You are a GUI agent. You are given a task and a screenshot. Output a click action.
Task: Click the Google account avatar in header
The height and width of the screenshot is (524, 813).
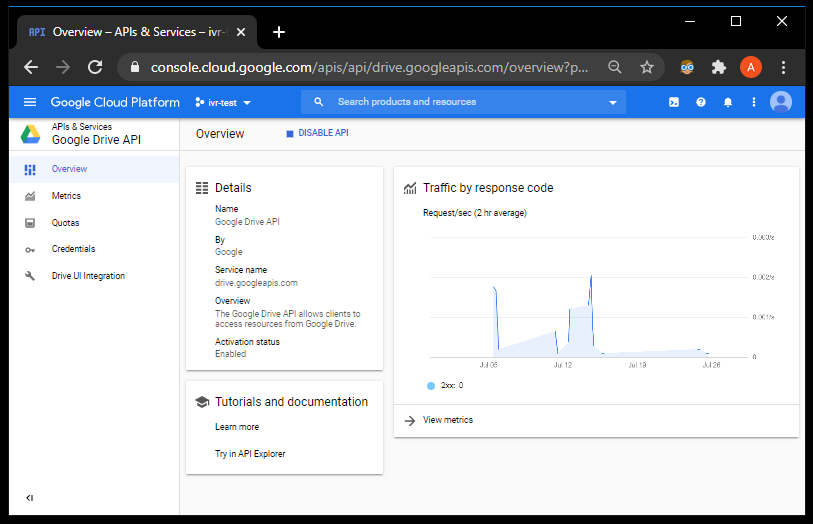point(781,102)
